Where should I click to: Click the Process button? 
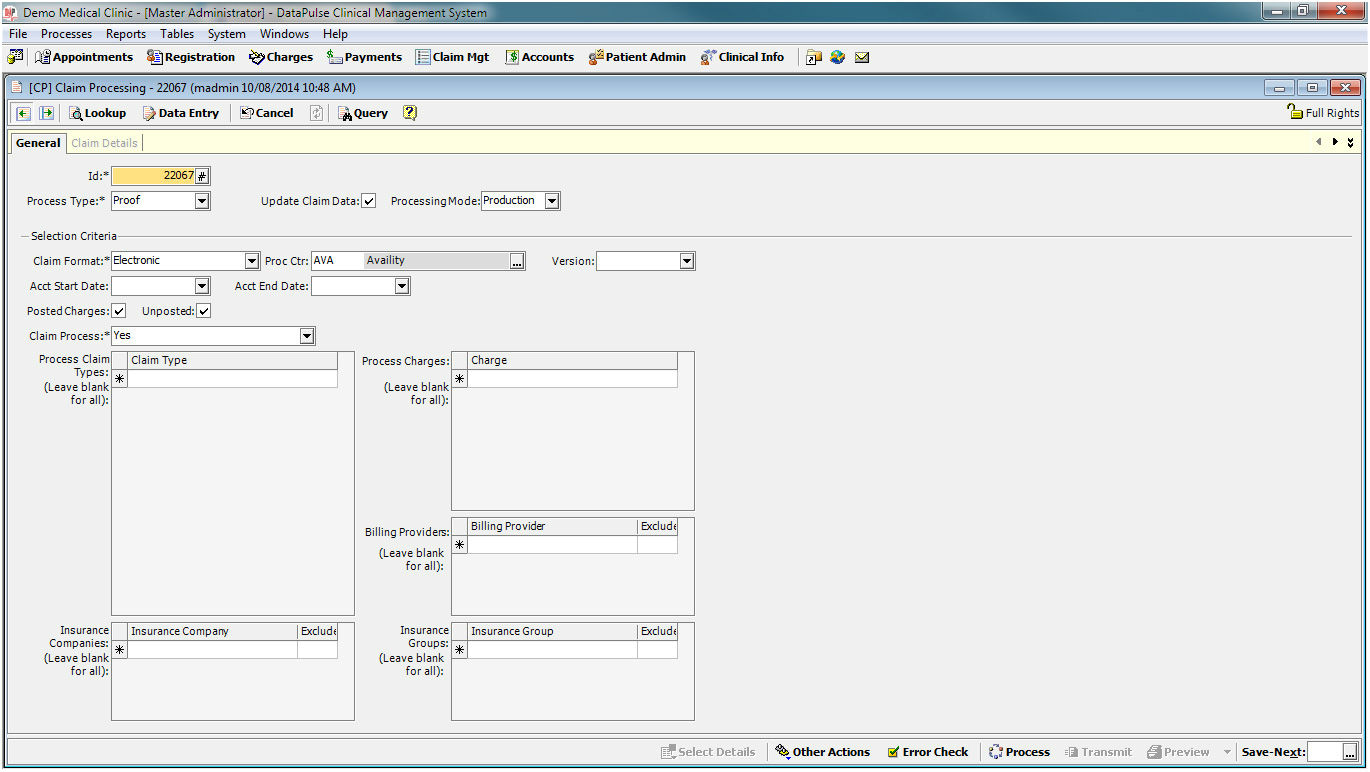click(x=1019, y=752)
